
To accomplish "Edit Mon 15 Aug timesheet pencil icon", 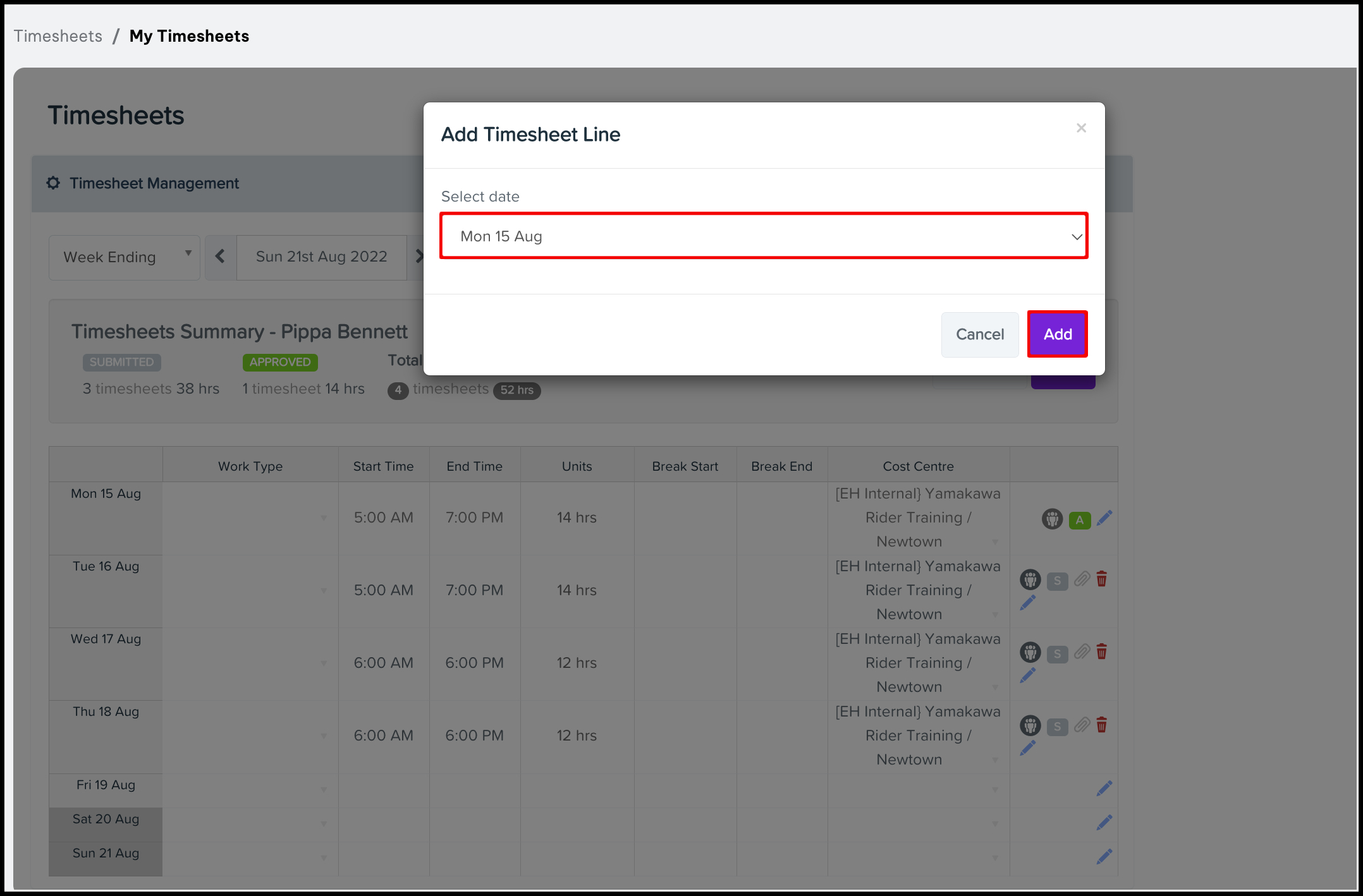I will click(x=1104, y=519).
